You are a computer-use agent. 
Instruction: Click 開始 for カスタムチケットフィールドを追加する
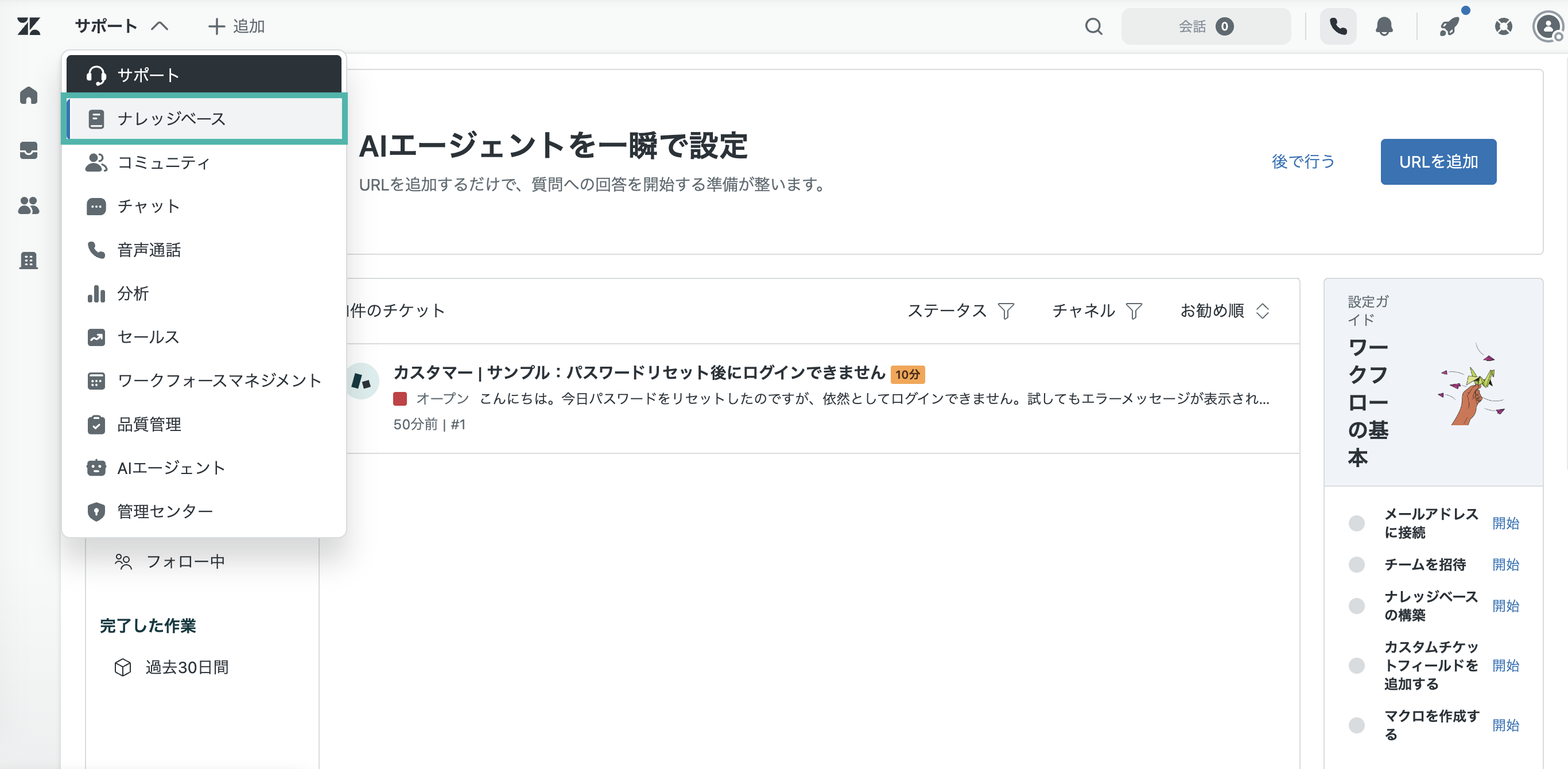coord(1505,666)
